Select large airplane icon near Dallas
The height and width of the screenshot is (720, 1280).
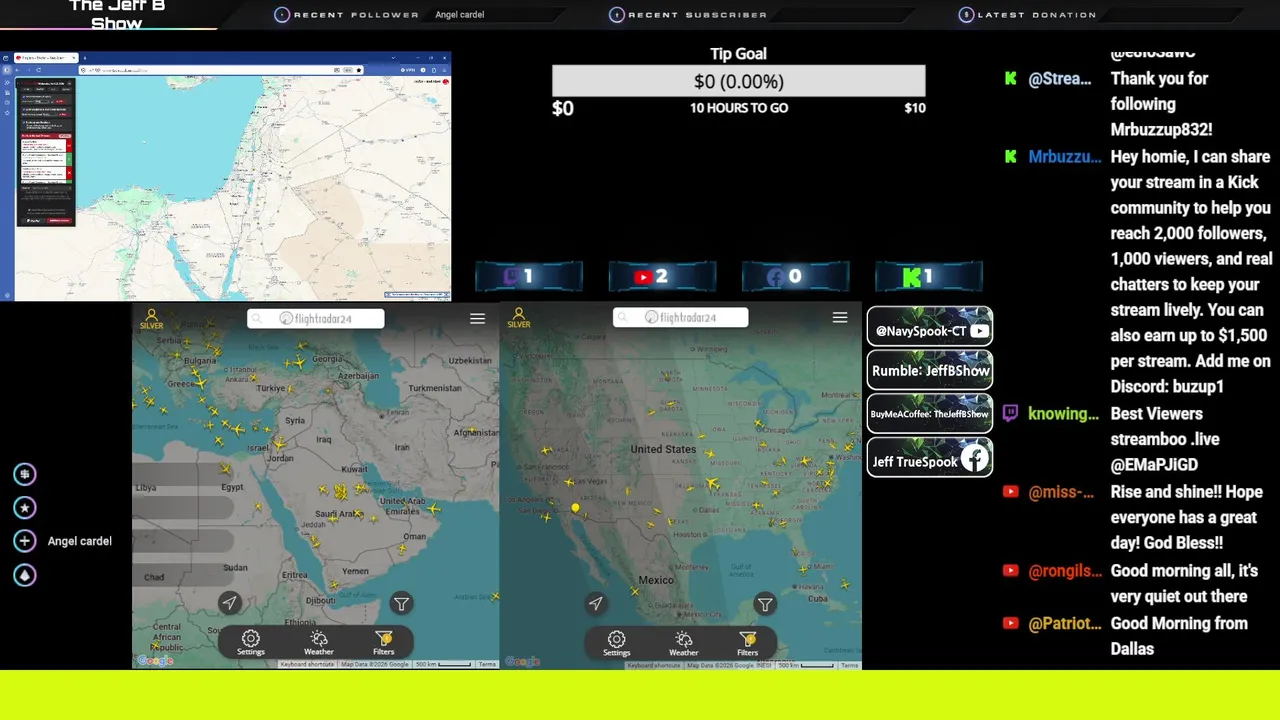pyautogui.click(x=713, y=485)
